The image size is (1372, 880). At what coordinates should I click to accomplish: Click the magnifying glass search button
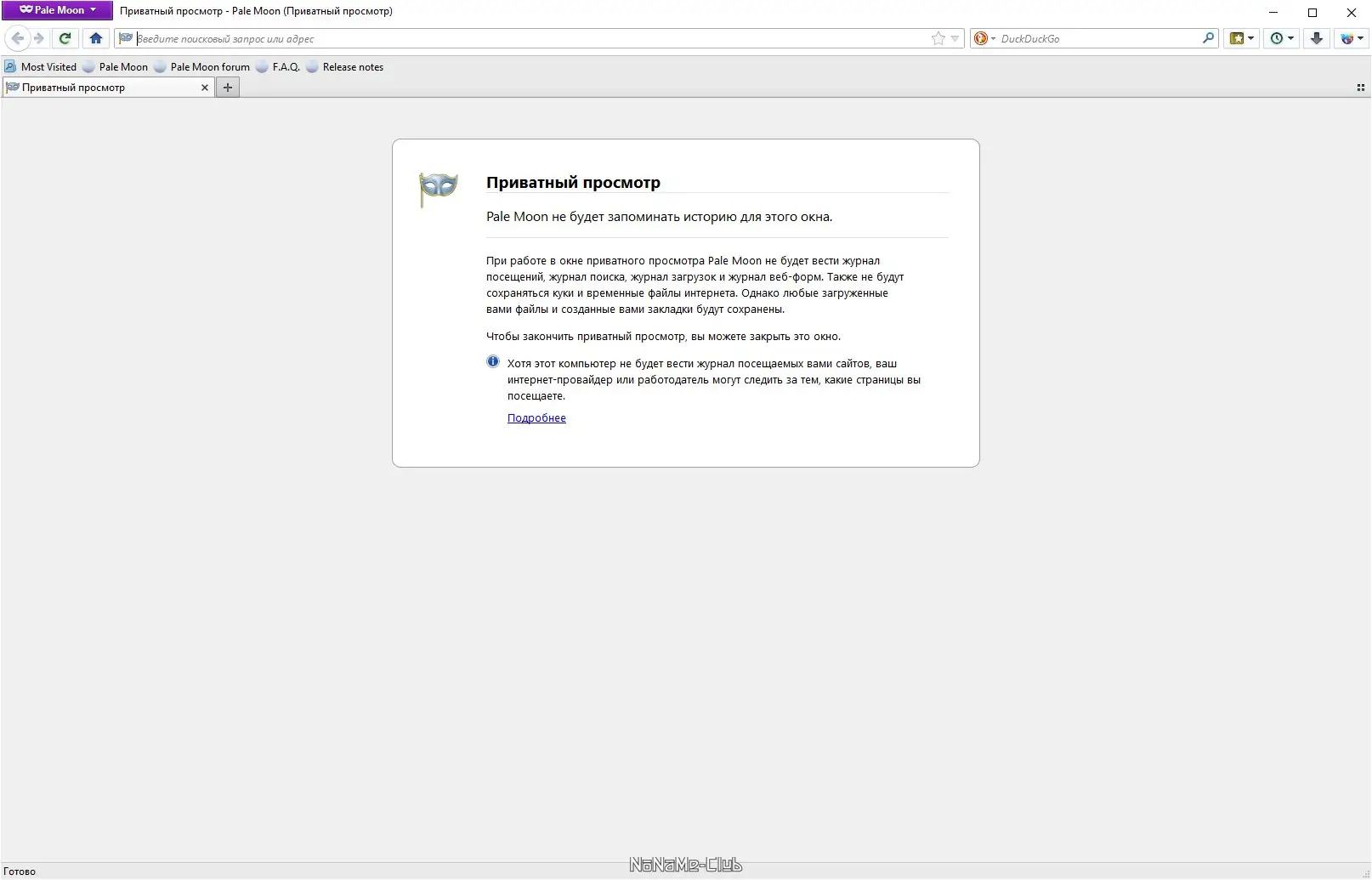(x=1208, y=38)
